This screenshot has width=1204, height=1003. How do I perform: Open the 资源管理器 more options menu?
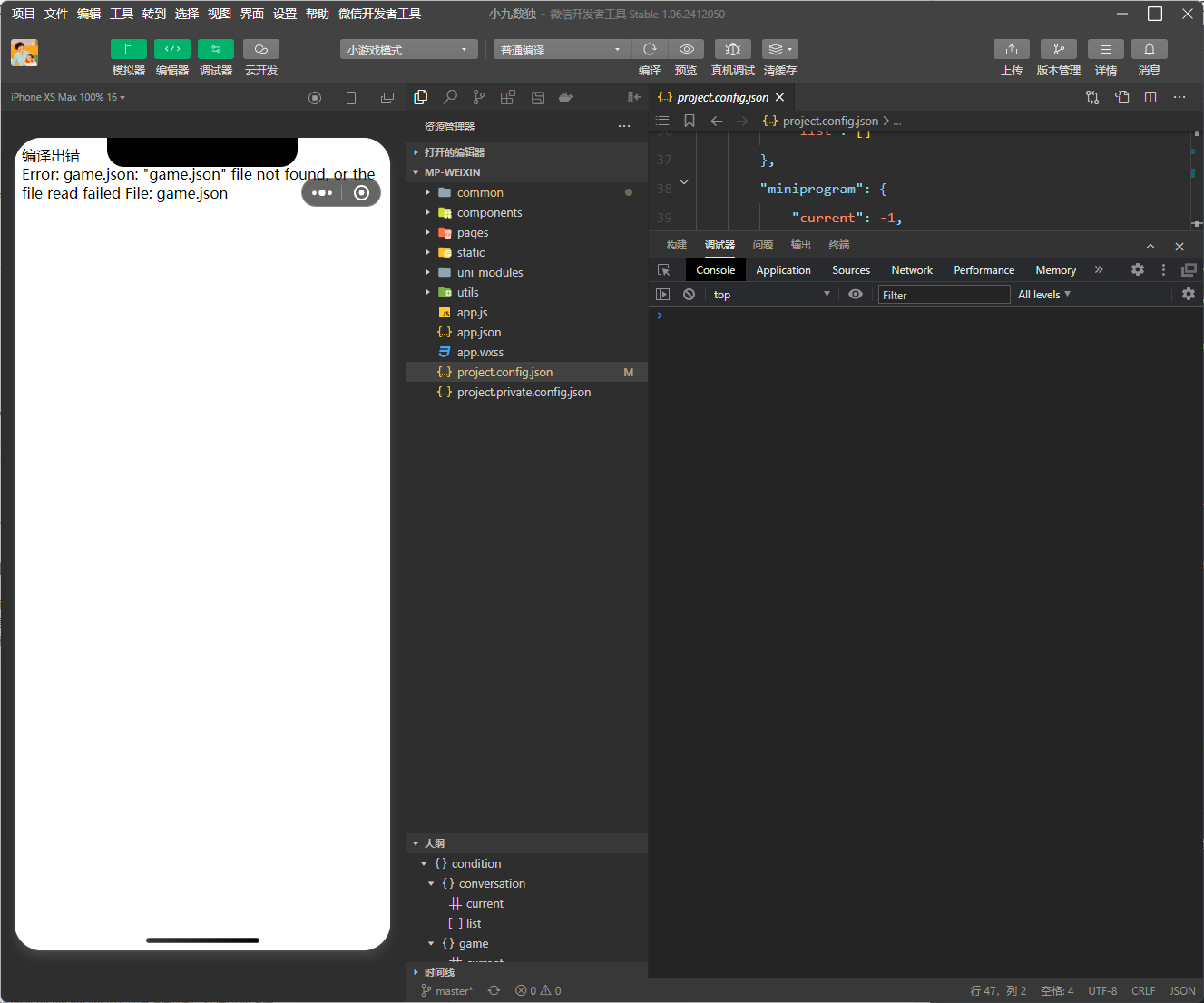pos(624,126)
